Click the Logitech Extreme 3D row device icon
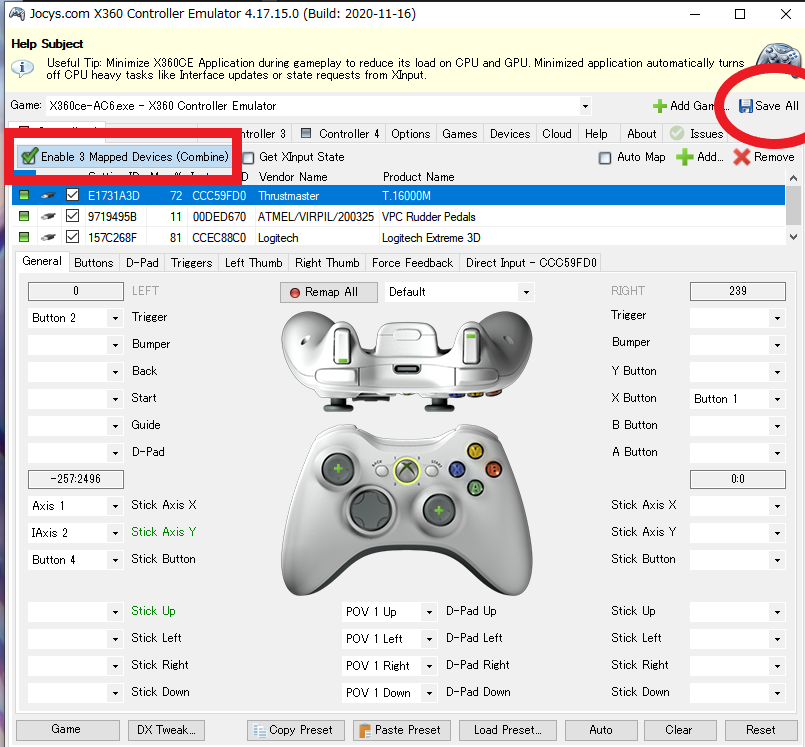The image size is (805, 747). click(x=48, y=238)
